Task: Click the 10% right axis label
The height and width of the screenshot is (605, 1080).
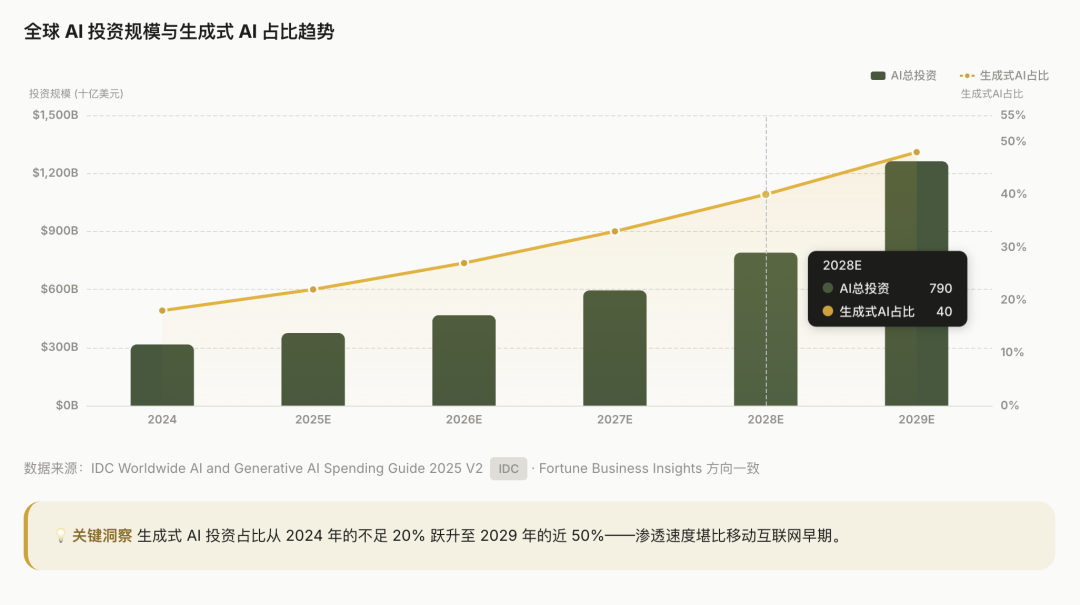Action: [1012, 353]
